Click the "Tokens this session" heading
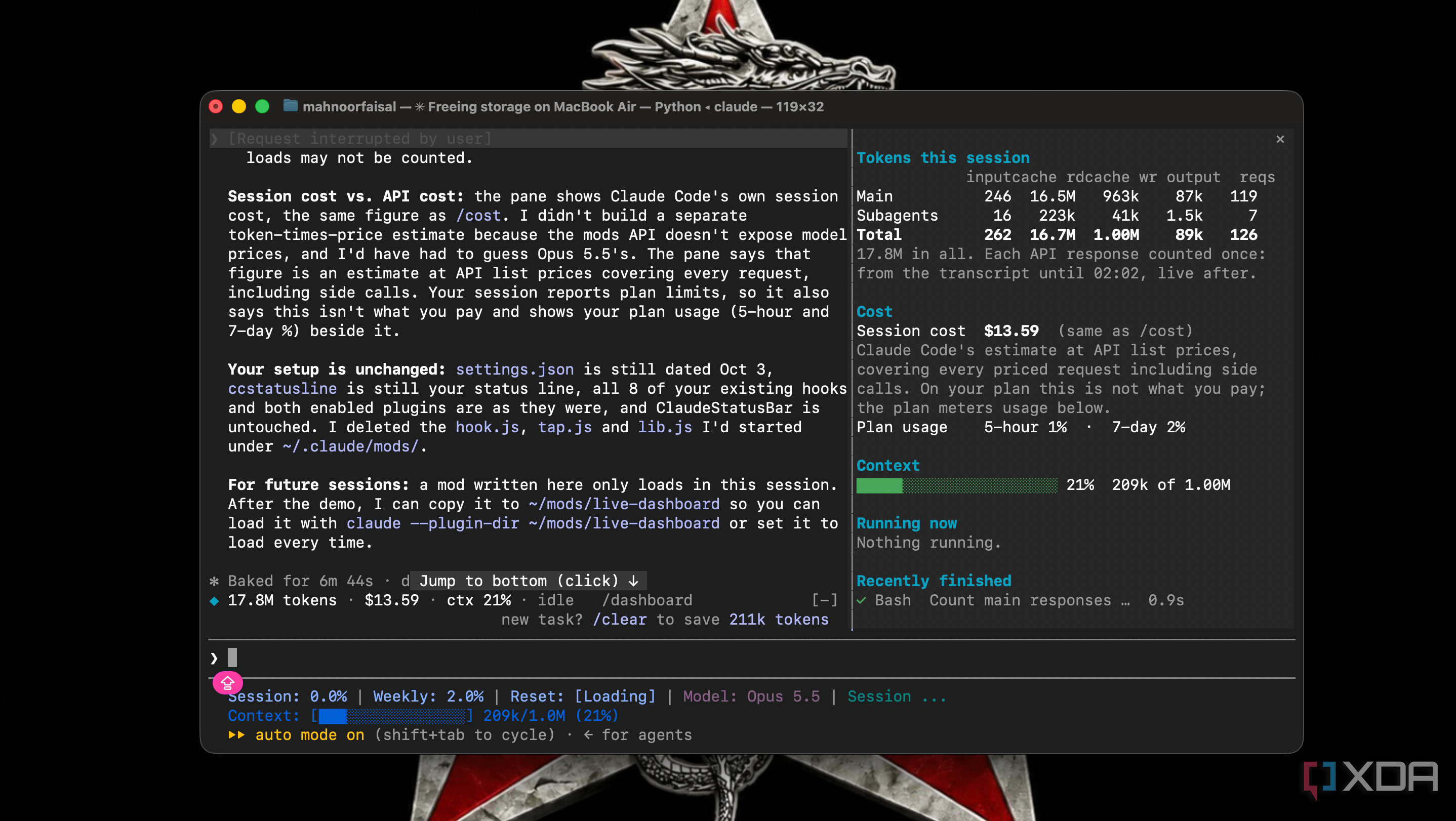Image resolution: width=1456 pixels, height=821 pixels. [943, 158]
